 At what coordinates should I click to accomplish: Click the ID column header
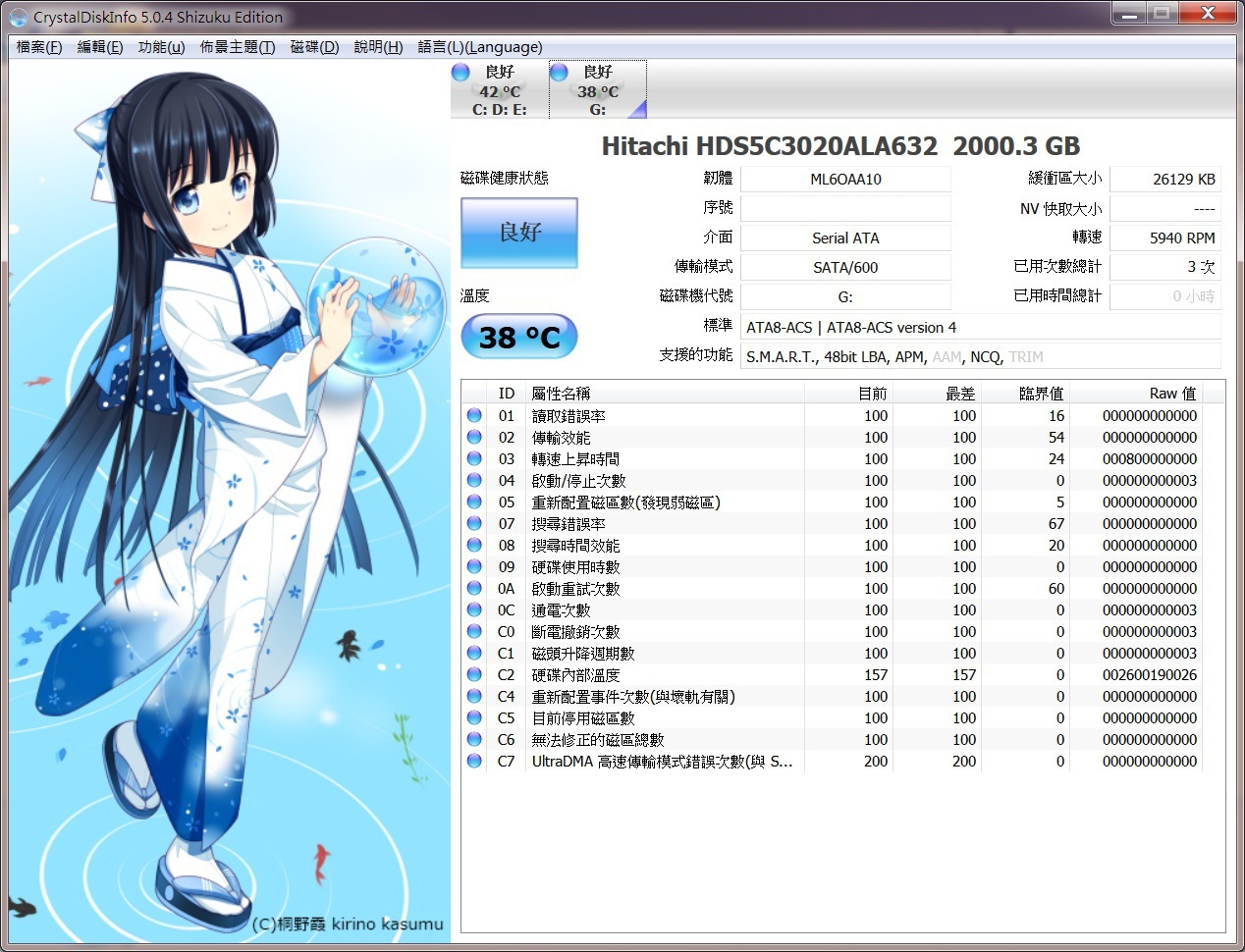506,393
